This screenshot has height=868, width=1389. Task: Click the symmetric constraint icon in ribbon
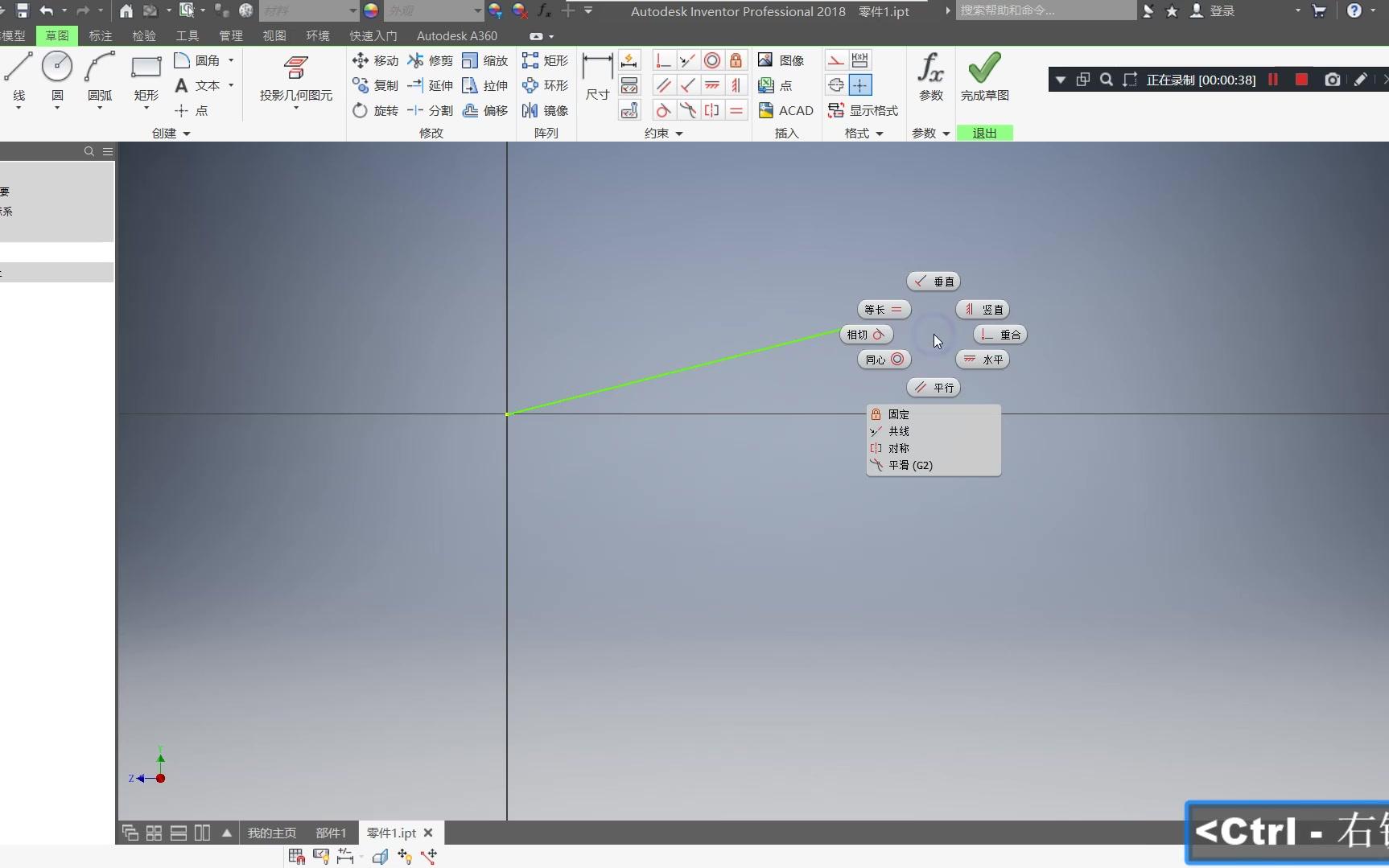point(711,110)
